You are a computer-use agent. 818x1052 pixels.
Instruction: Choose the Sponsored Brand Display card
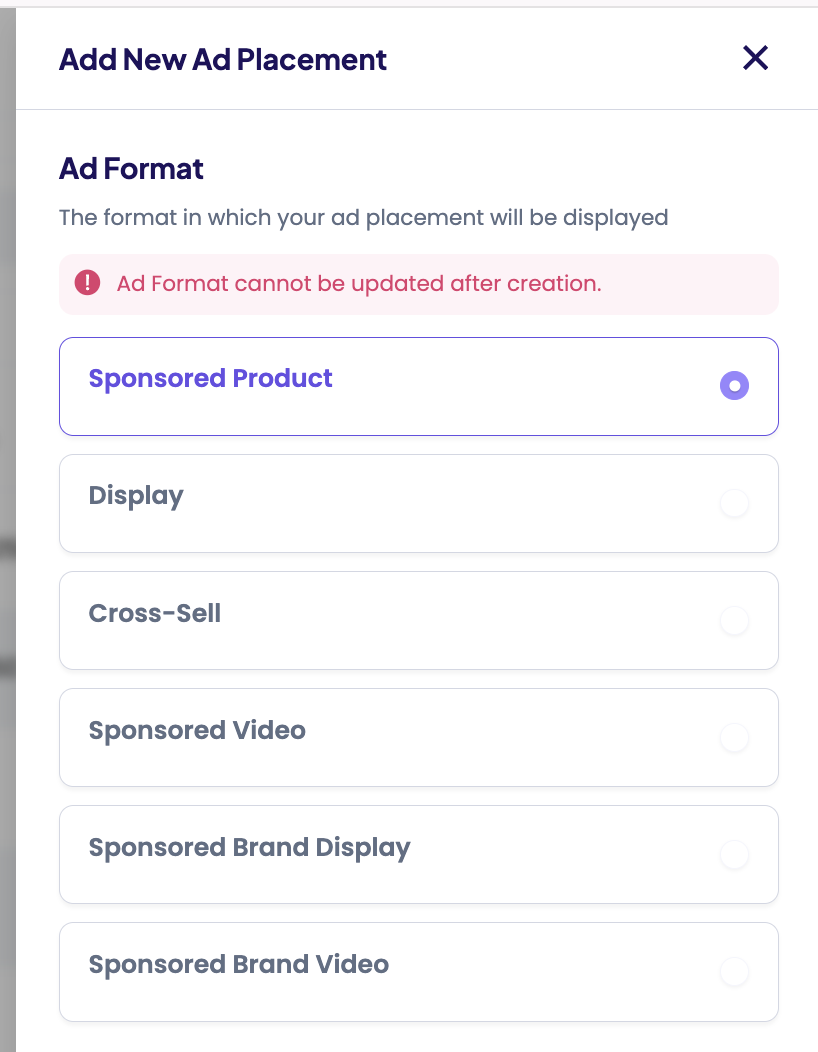(418, 855)
